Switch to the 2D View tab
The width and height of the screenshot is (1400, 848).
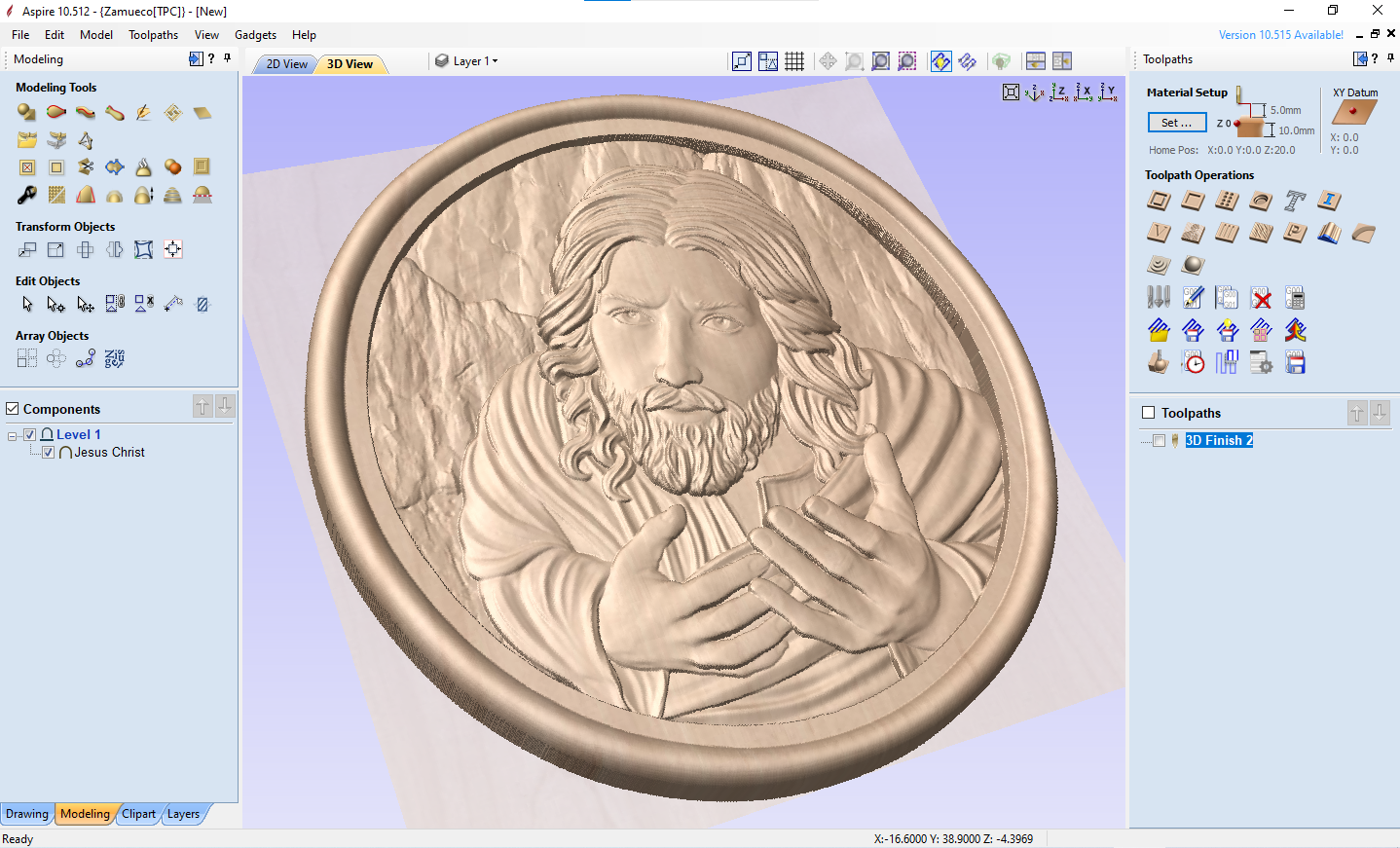pyautogui.click(x=286, y=64)
